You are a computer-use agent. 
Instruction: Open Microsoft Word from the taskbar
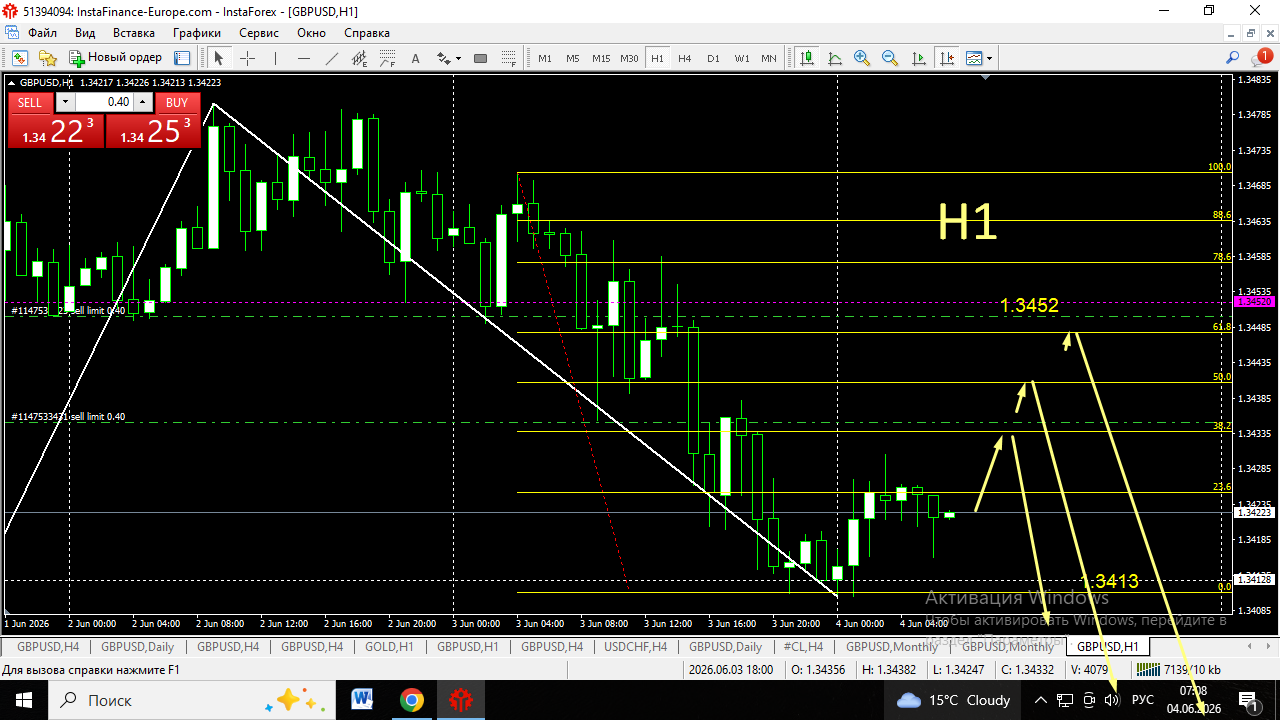362,700
